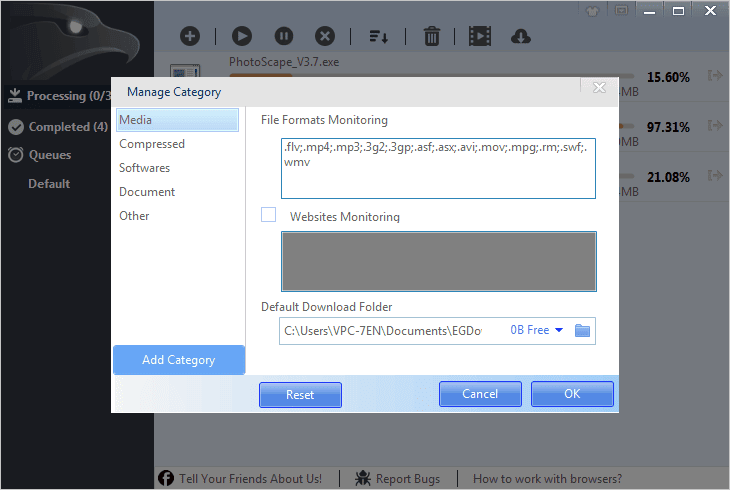730x490 pixels.
Task: Select the Document category
Action: (177, 192)
